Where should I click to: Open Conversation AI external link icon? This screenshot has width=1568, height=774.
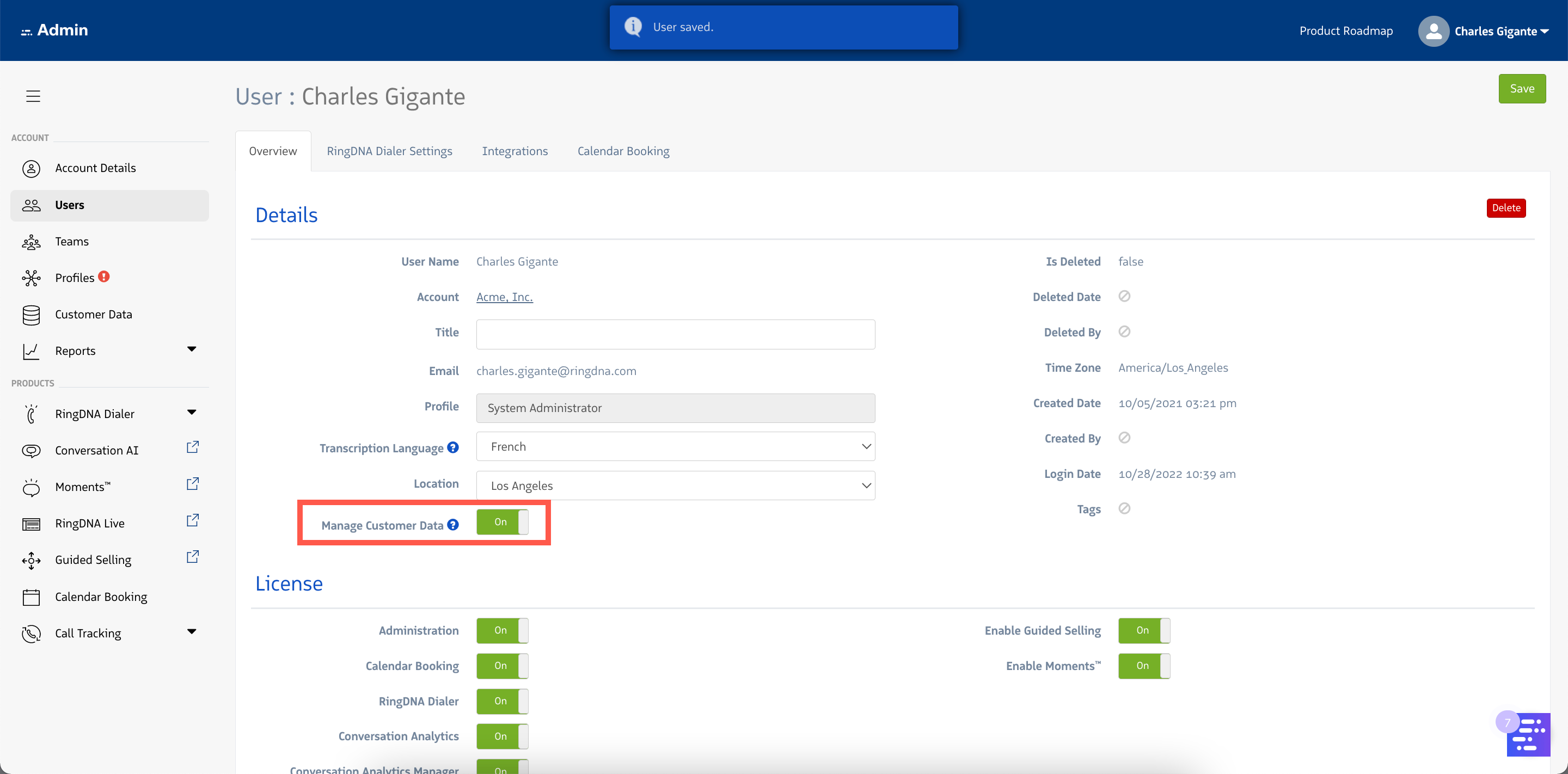(x=192, y=447)
